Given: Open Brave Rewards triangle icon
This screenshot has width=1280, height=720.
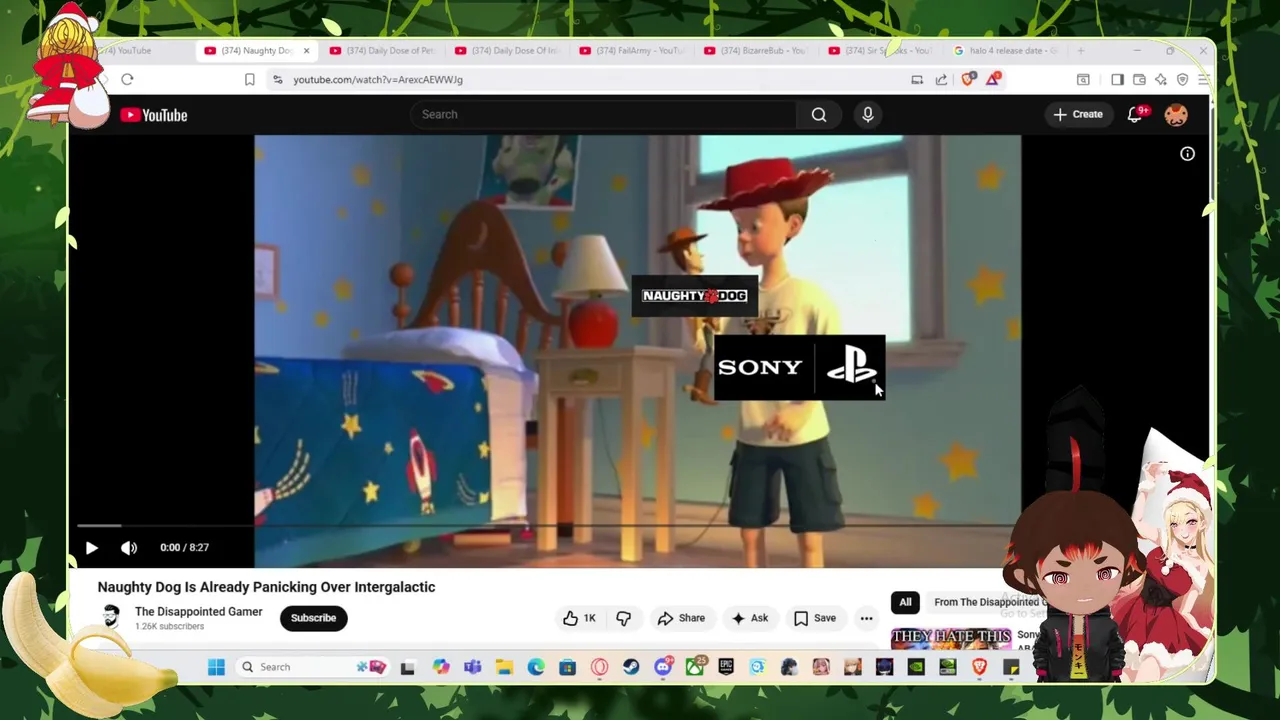Looking at the screenshot, I should tap(993, 80).
